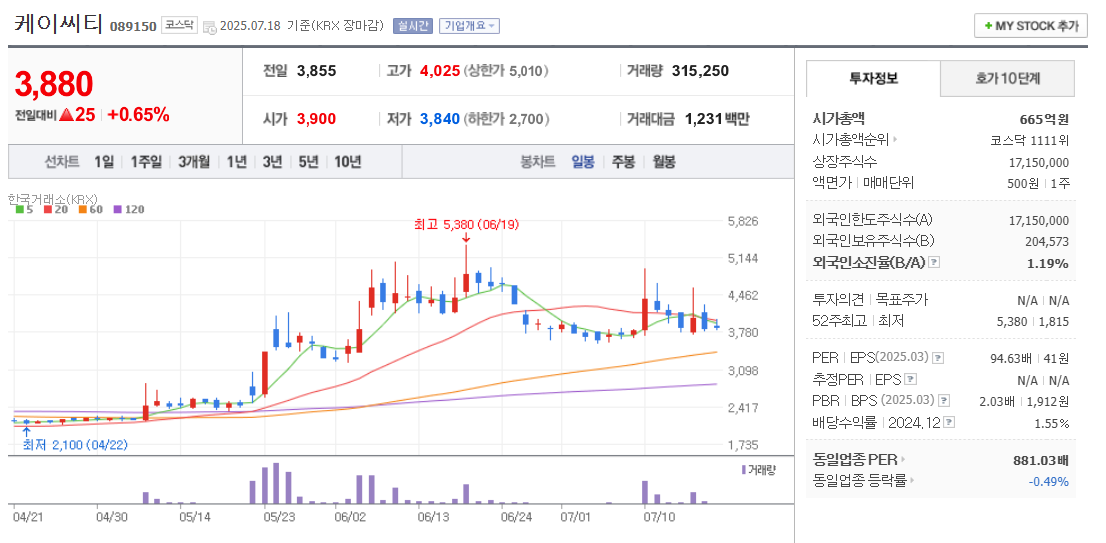
Task: Click the 최저 2,100 (04/22) chart label
Action: pyautogui.click(x=75, y=446)
